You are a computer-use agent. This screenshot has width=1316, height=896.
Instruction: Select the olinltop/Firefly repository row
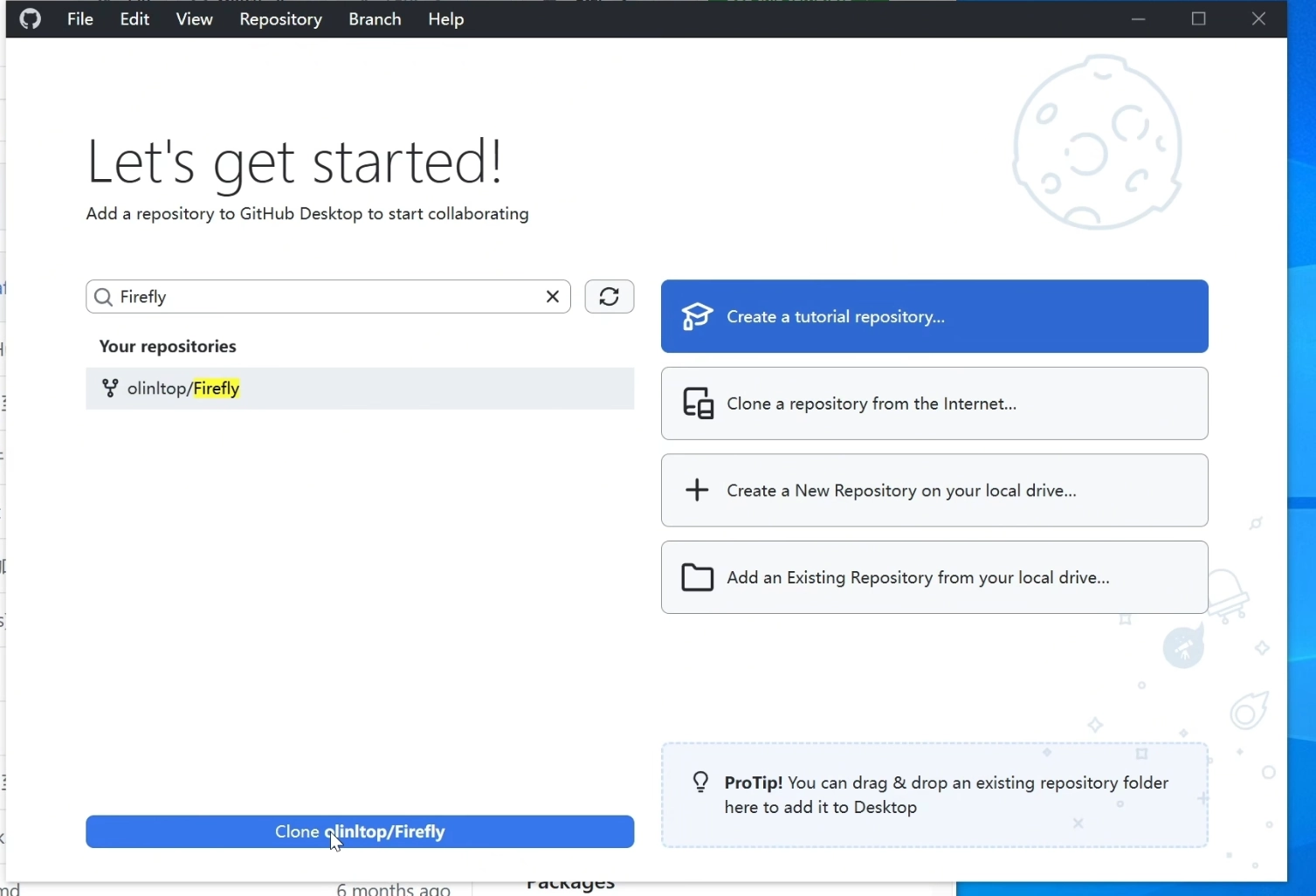tap(360, 389)
